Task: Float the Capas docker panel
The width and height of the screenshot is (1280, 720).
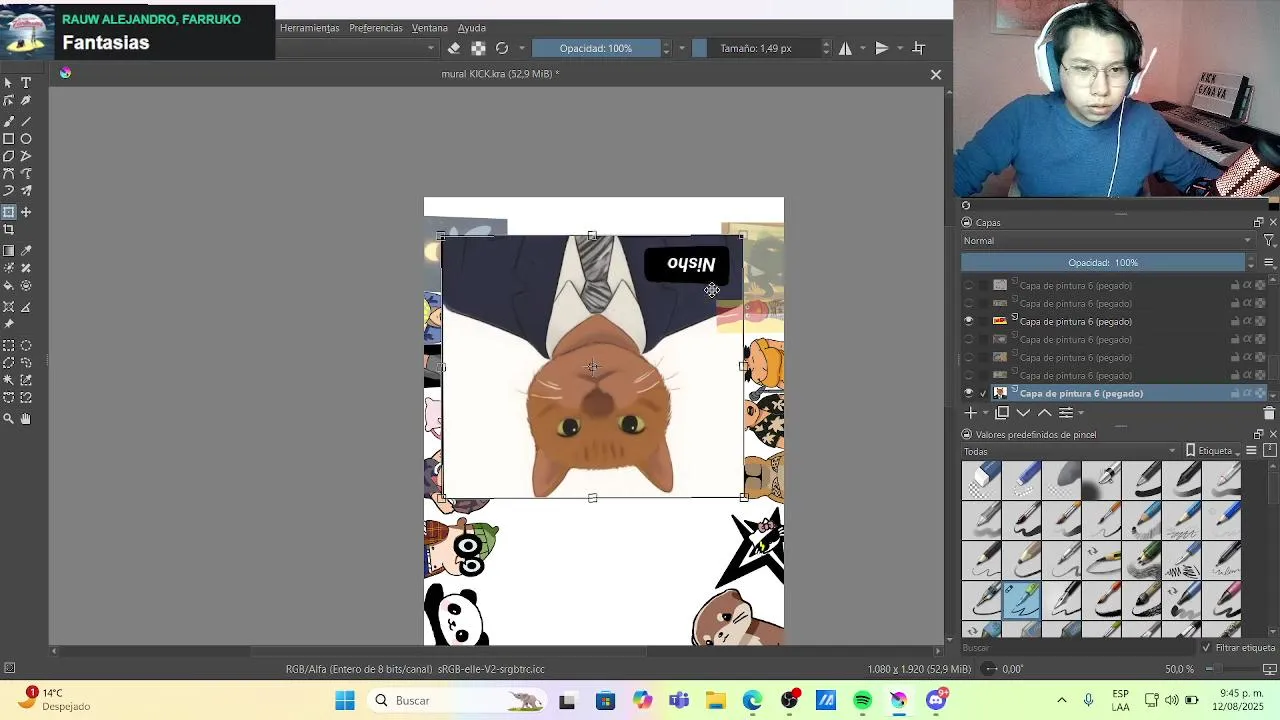Action: tap(1258, 223)
